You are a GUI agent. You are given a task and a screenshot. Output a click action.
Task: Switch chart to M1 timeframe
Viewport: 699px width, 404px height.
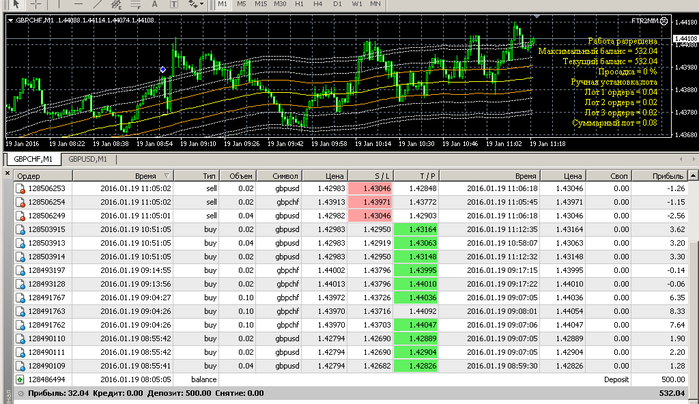tap(222, 4)
